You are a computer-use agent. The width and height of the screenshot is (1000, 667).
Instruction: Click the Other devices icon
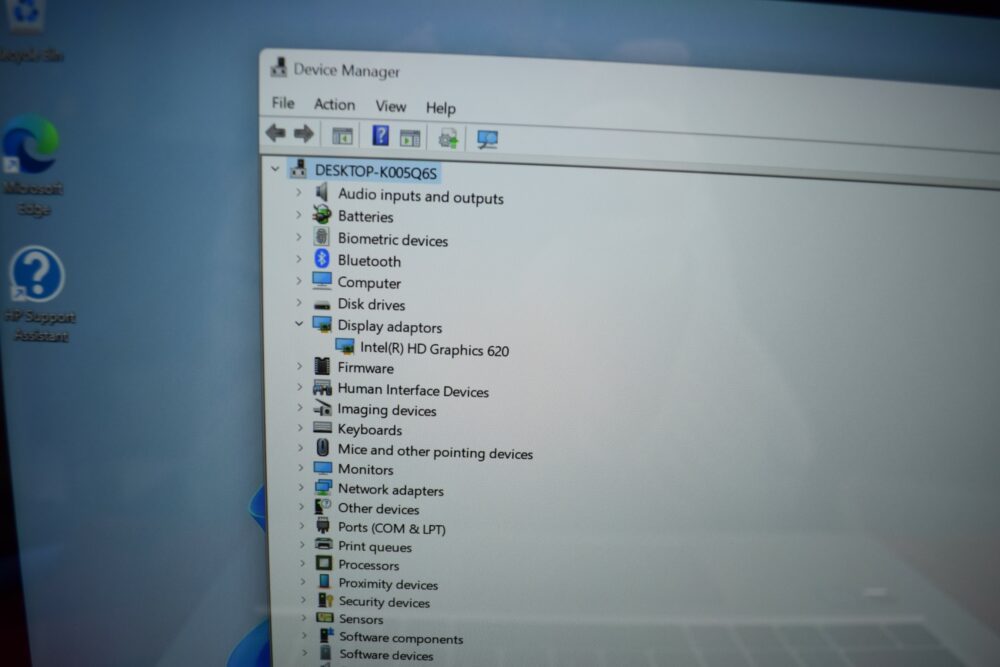[x=323, y=507]
